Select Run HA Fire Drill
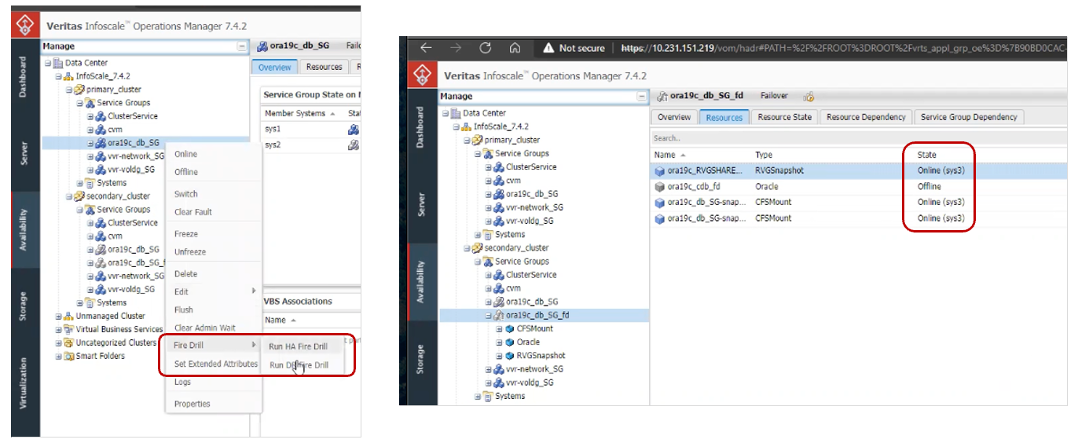1090x444 pixels. pyautogui.click(x=298, y=346)
